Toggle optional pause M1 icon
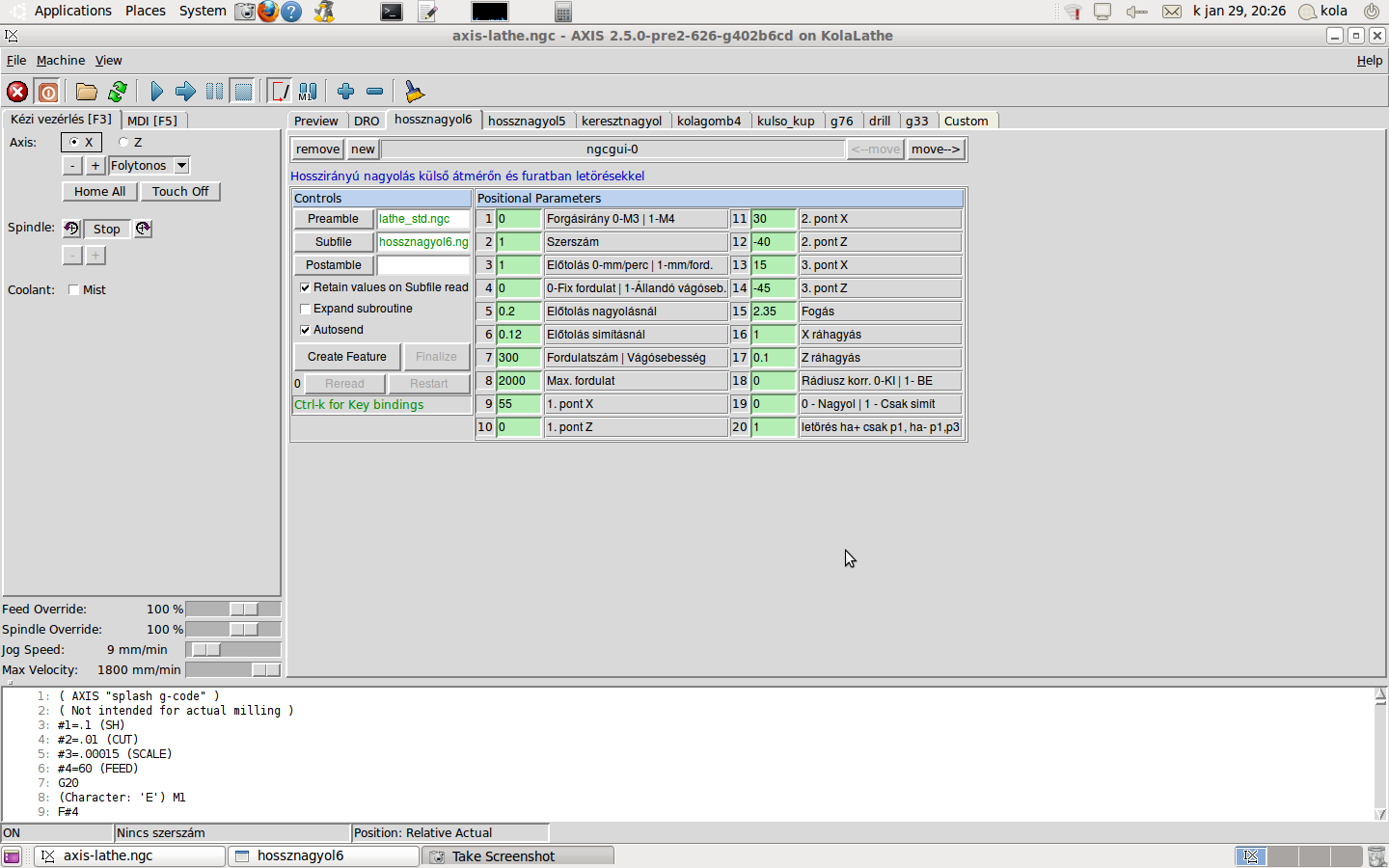The height and width of the screenshot is (868, 1389). coord(308,92)
